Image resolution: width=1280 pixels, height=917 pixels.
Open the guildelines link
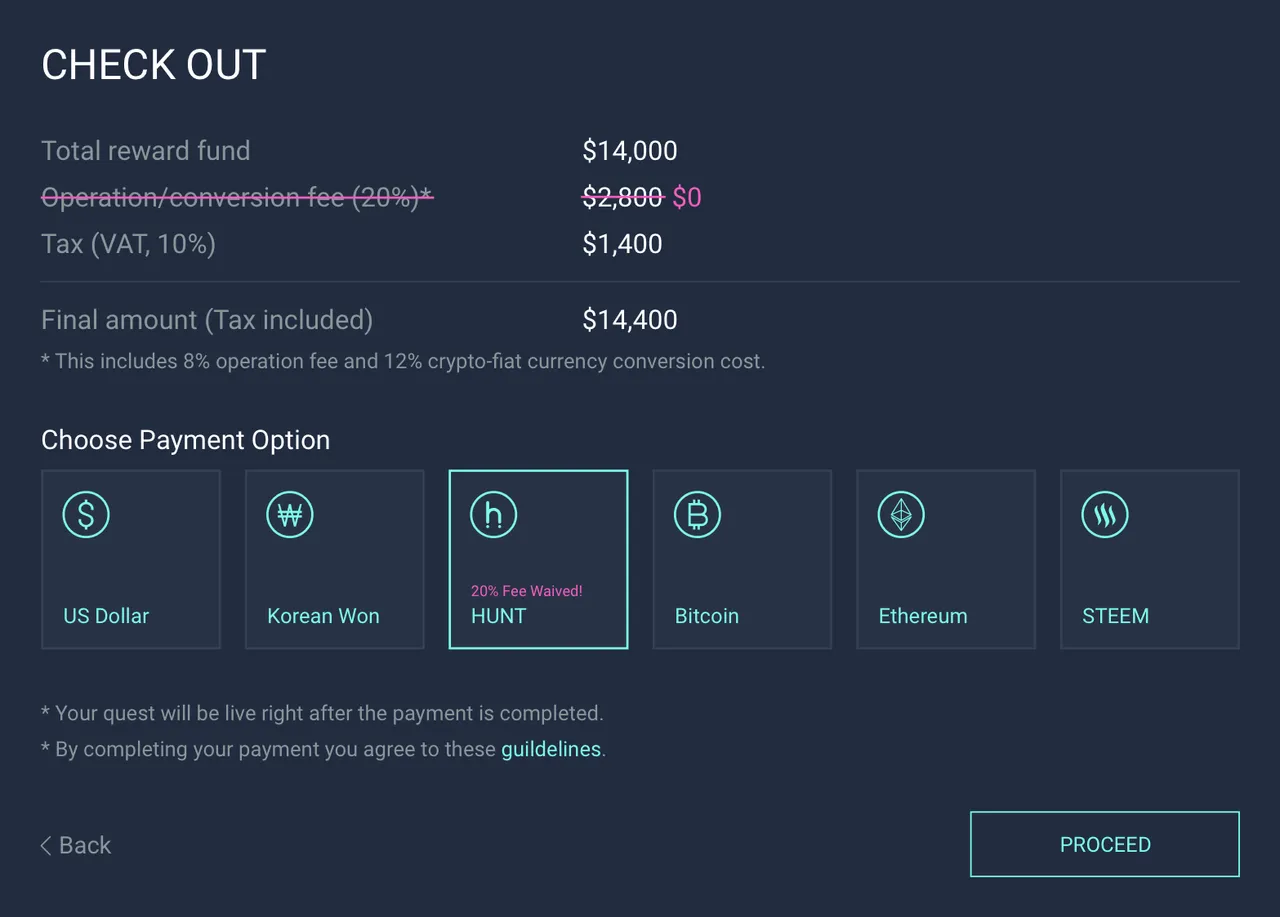click(x=551, y=749)
